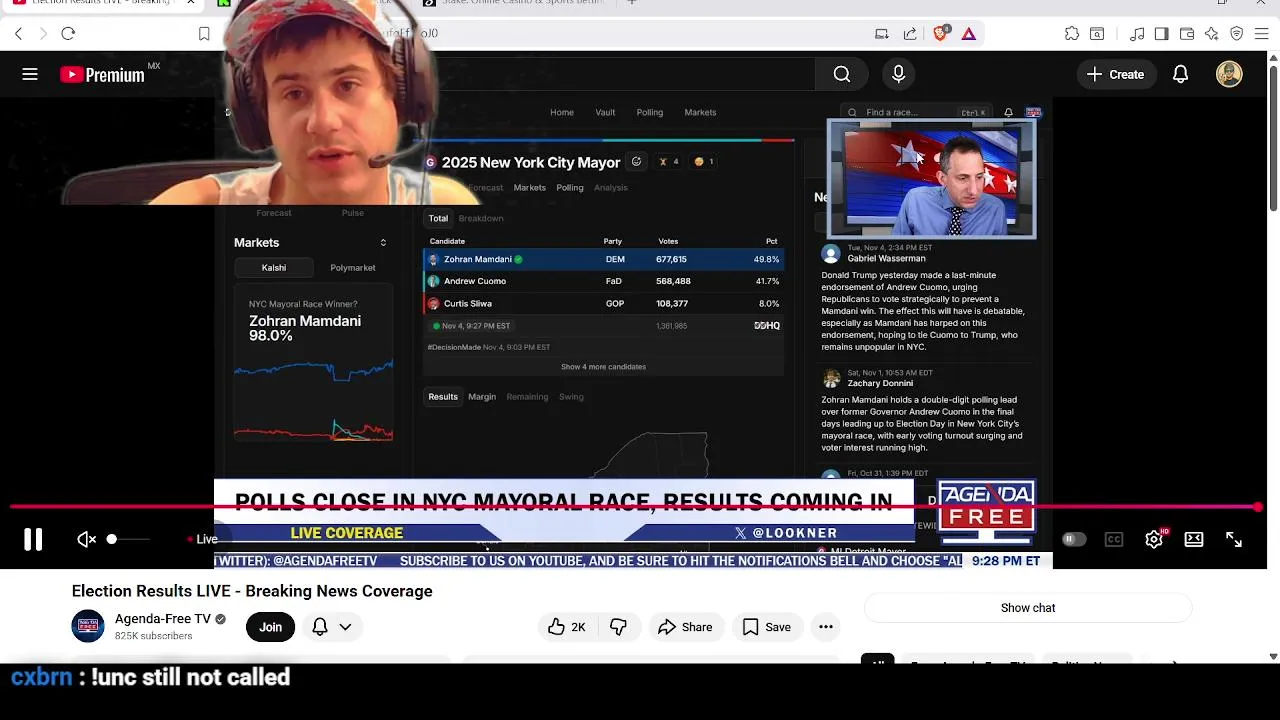This screenshot has width=1280, height=720.
Task: Seek on the red video progress bar
Action: 636,507
